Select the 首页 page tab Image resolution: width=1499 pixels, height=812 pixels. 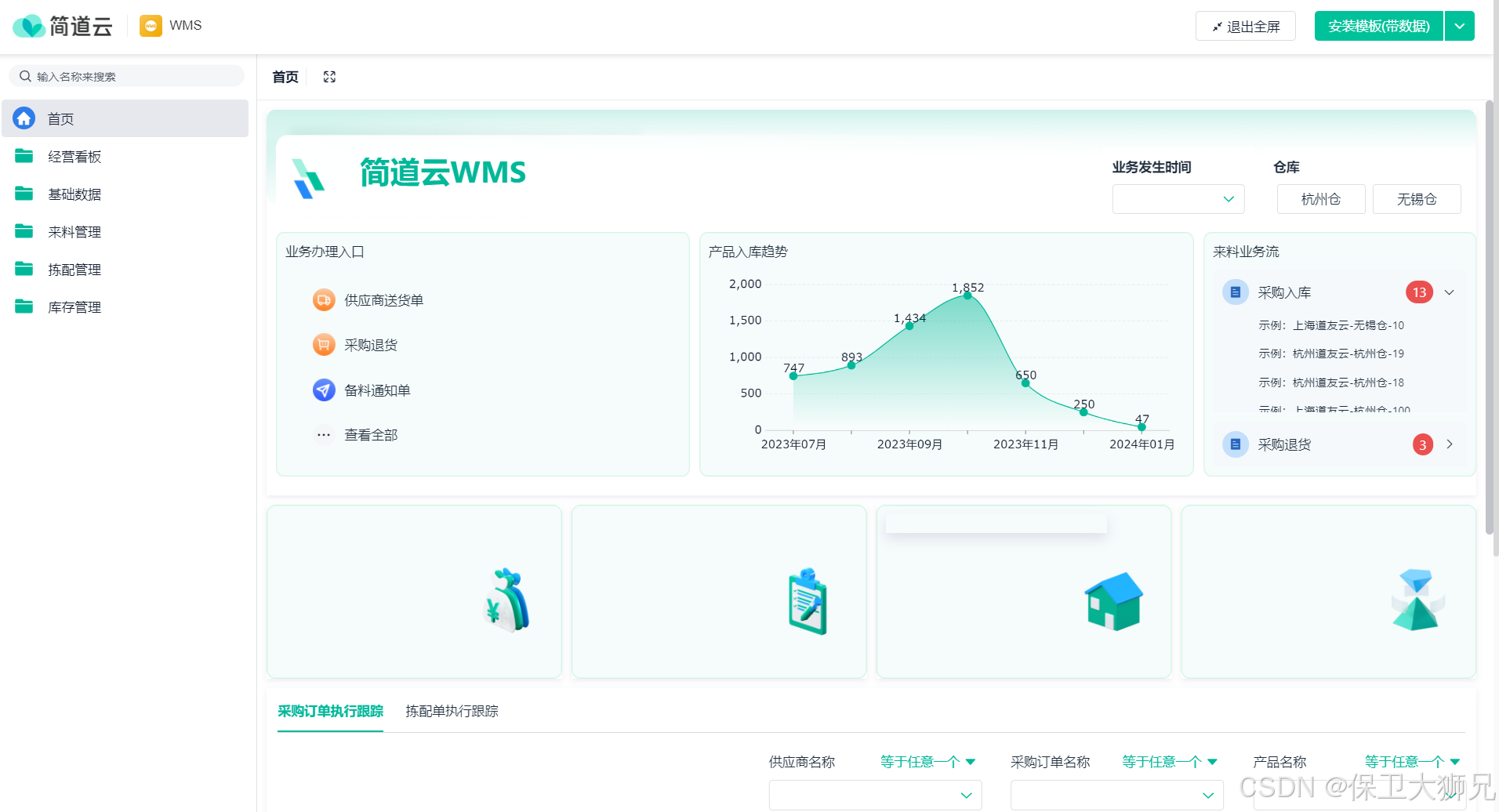click(x=285, y=77)
